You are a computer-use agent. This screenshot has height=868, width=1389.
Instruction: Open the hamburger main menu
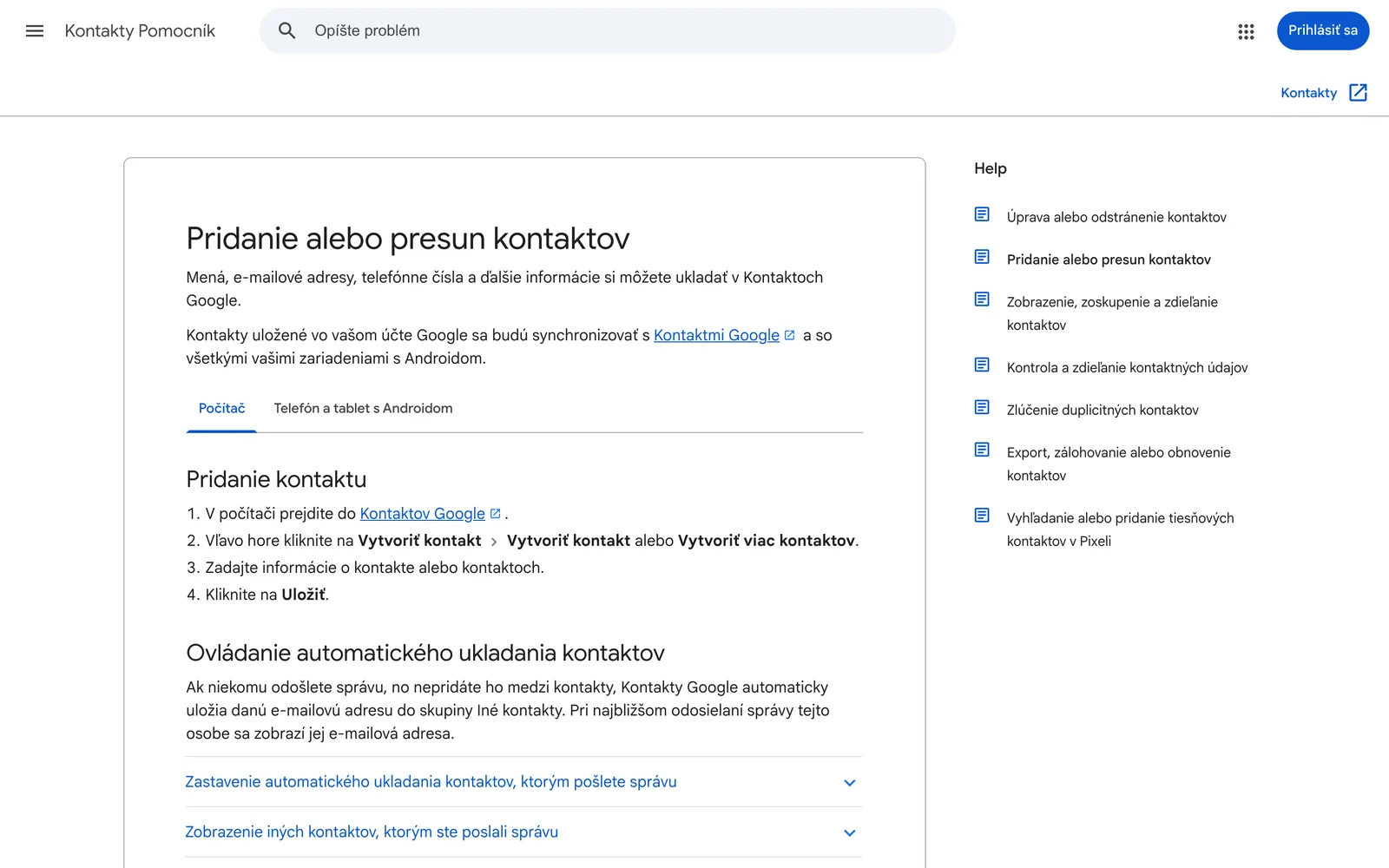(35, 31)
